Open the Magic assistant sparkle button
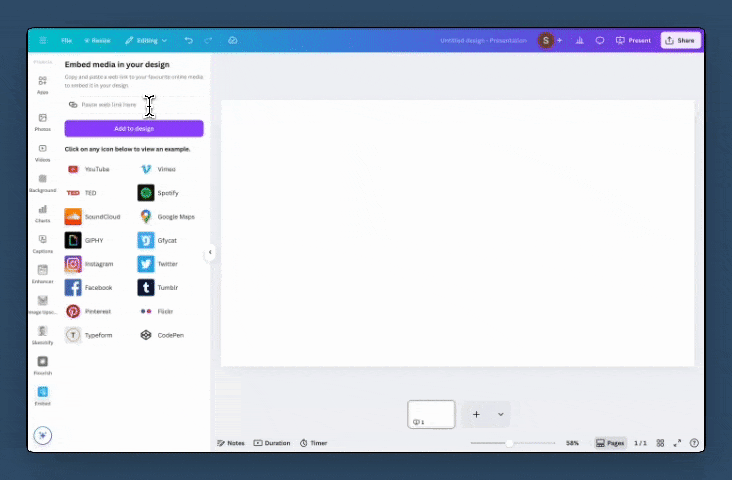Image resolution: width=732 pixels, height=480 pixels. 42,436
